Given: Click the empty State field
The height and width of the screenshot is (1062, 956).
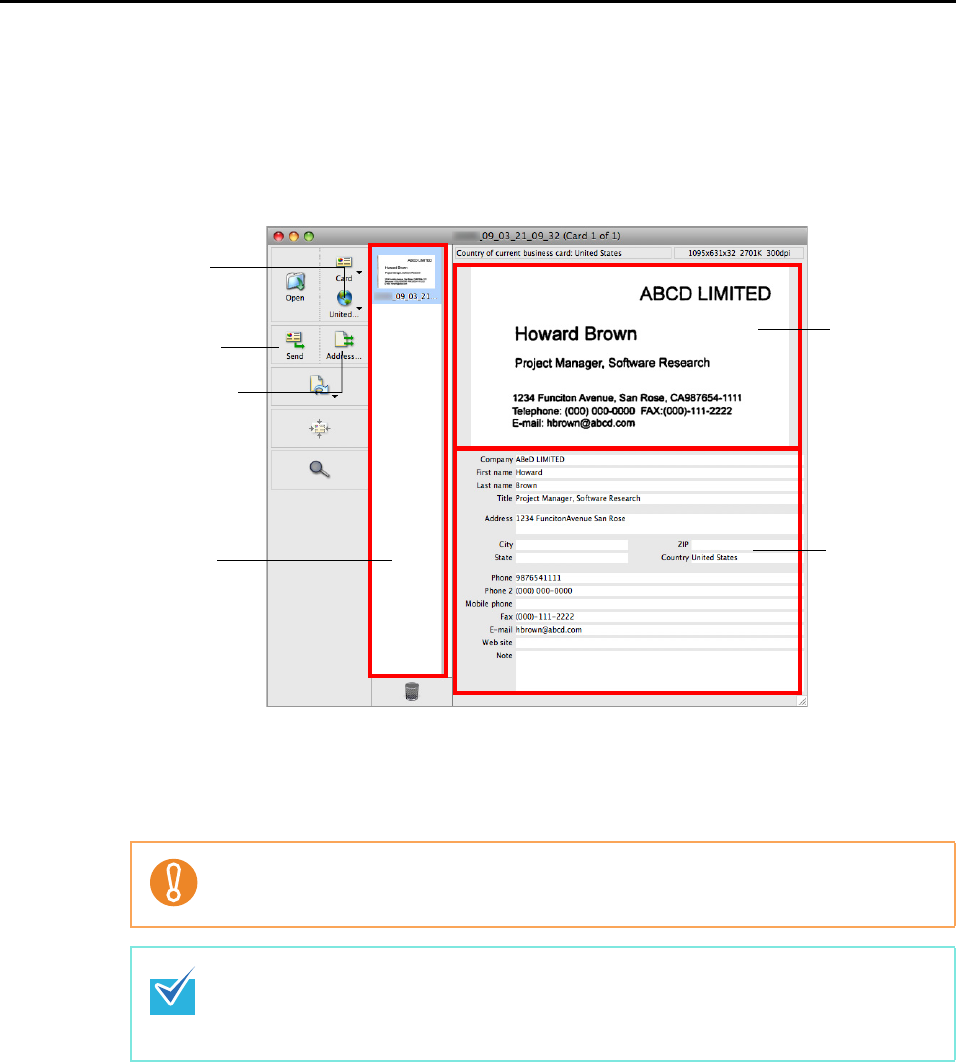Looking at the screenshot, I should tap(572, 557).
